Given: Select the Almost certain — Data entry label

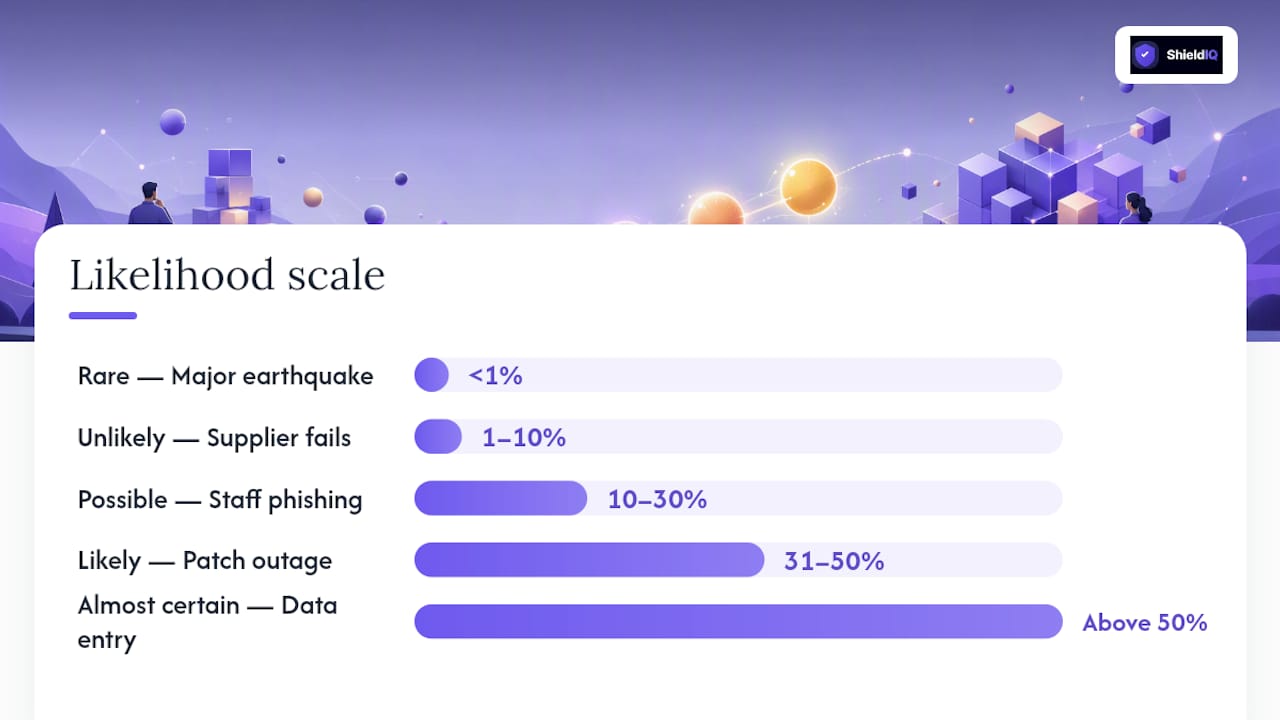Looking at the screenshot, I should tap(208, 622).
